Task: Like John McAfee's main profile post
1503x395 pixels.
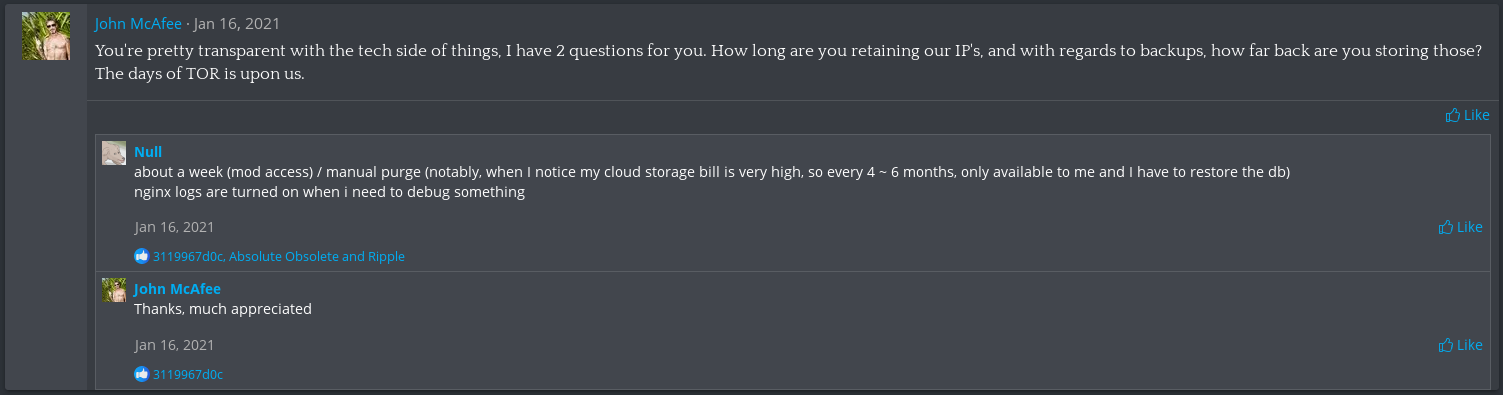Action: [1467, 115]
